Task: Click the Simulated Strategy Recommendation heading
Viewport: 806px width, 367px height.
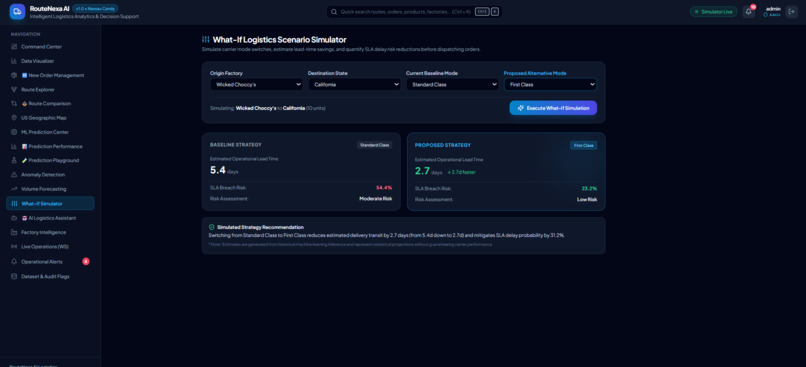Action: click(x=260, y=227)
